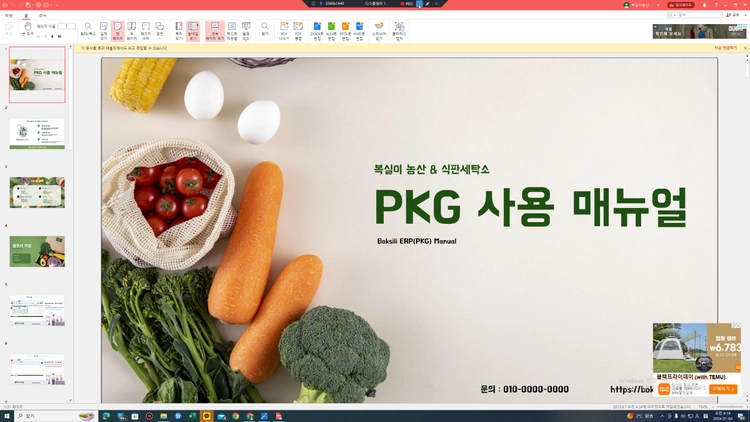
Task: Convert document with the DOCX icon
Action: 317,31
